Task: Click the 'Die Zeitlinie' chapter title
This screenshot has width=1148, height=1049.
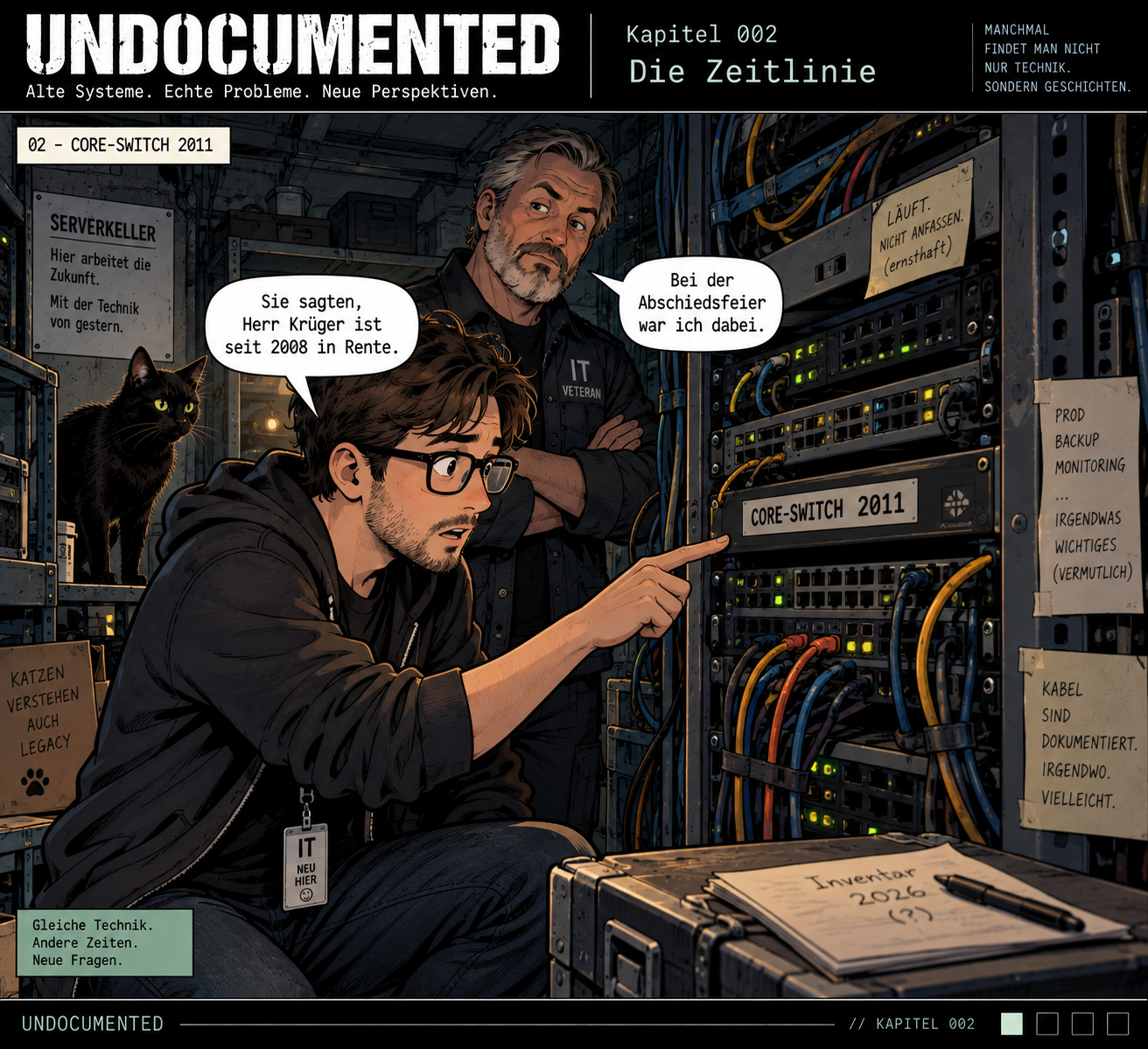Action: click(752, 71)
